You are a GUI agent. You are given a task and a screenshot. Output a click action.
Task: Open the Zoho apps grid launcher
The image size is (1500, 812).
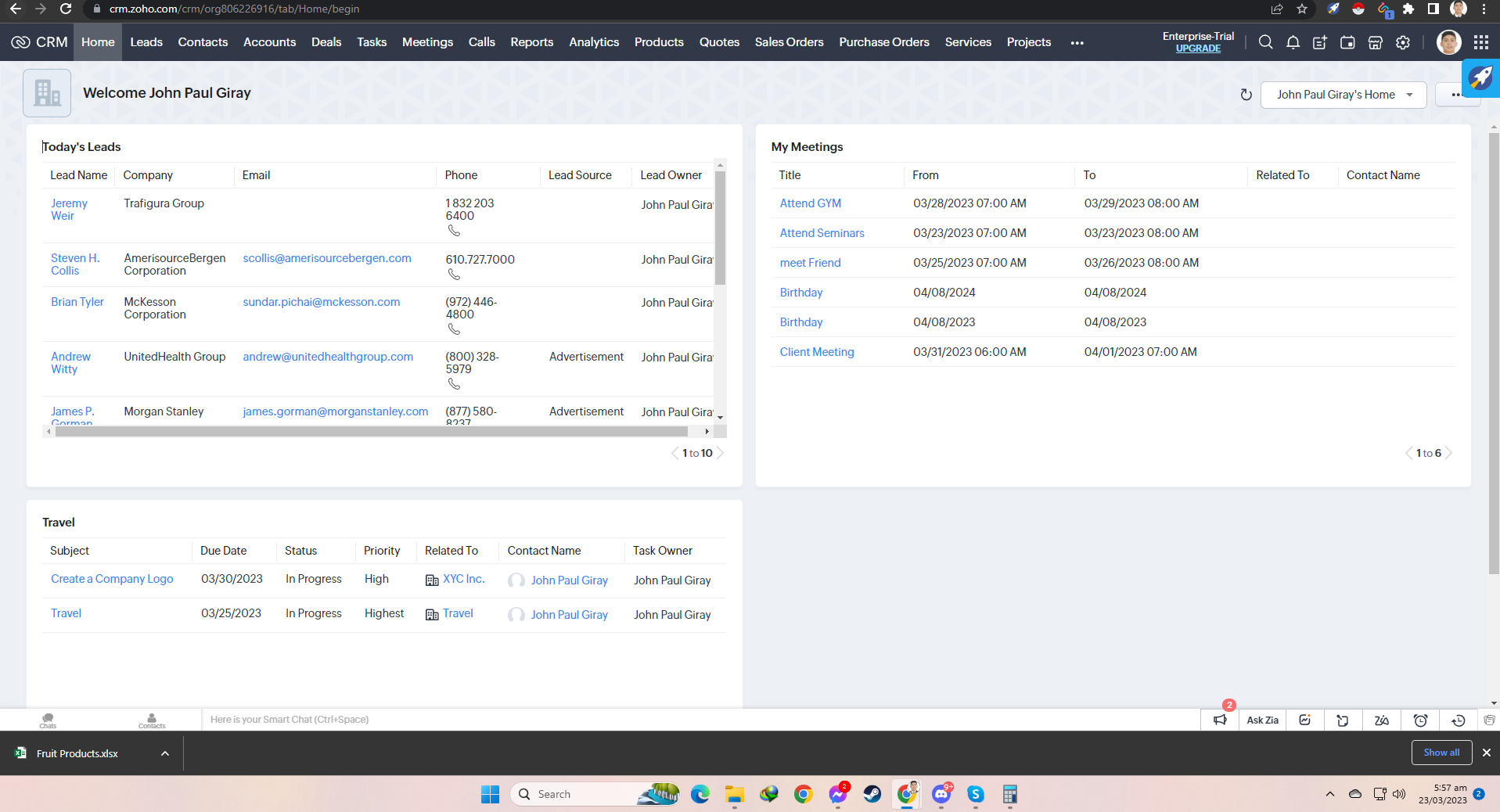[1481, 42]
